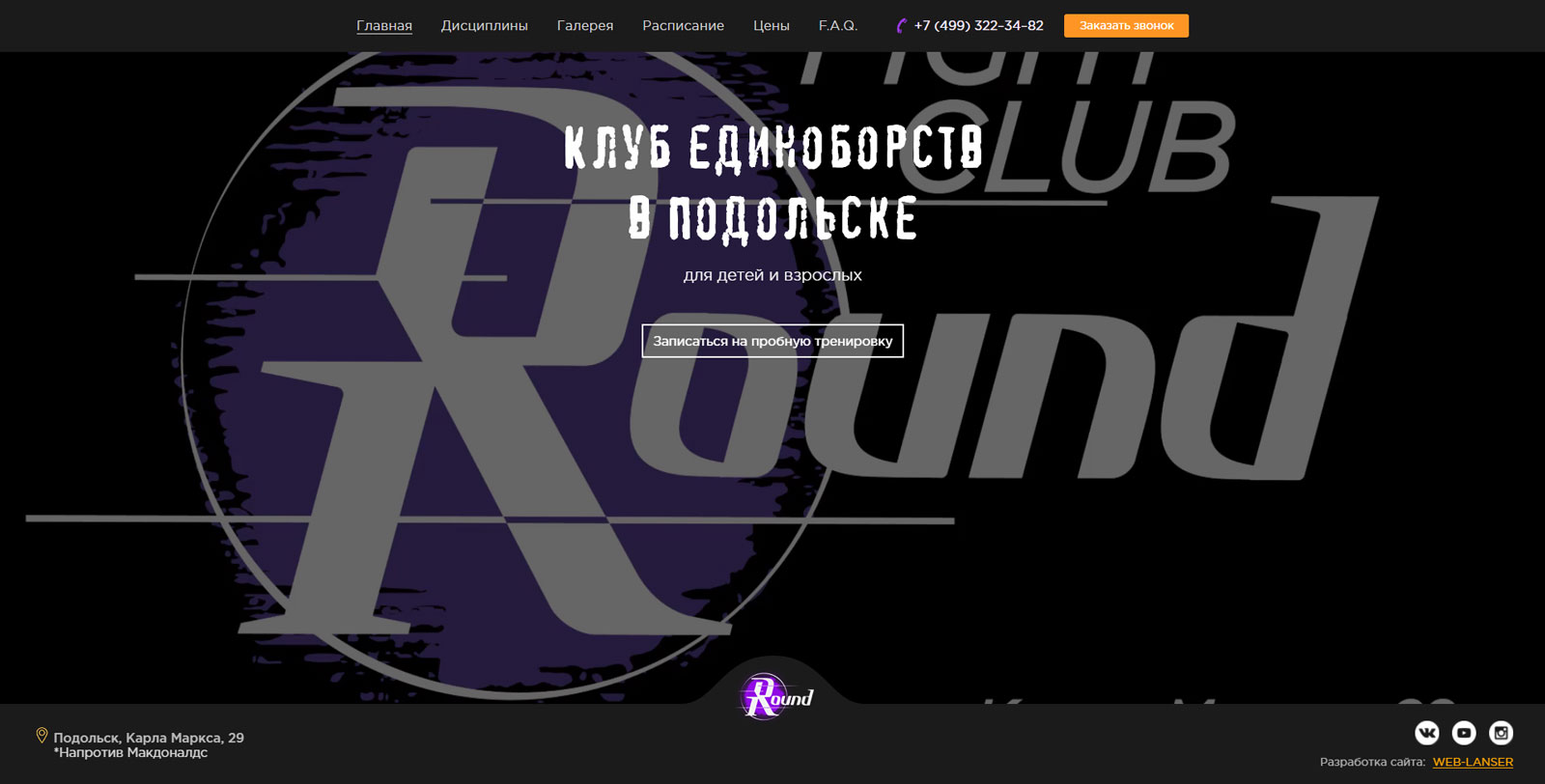Click Записаться на пробную тренировку button
Screen dimensions: 1545x784
tap(772, 341)
